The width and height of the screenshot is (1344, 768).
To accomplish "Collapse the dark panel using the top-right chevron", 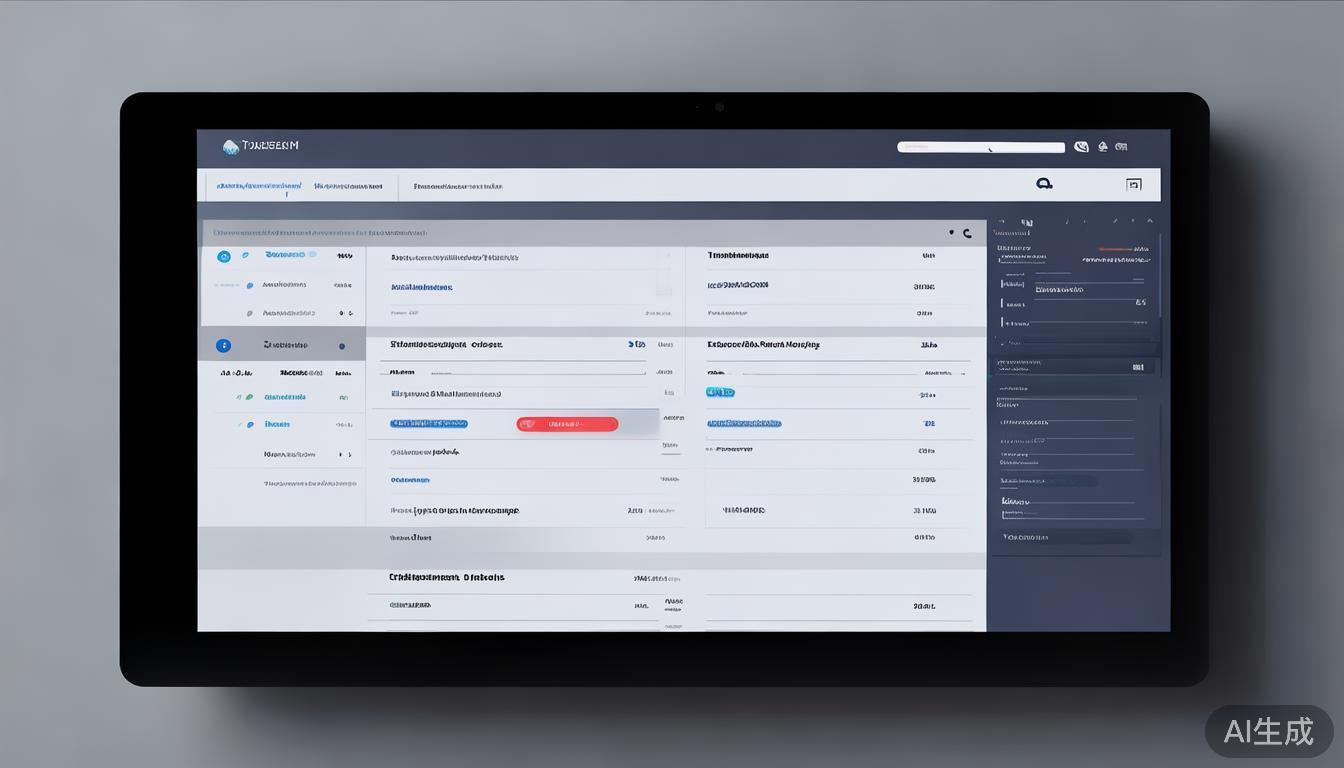I will [1150, 221].
